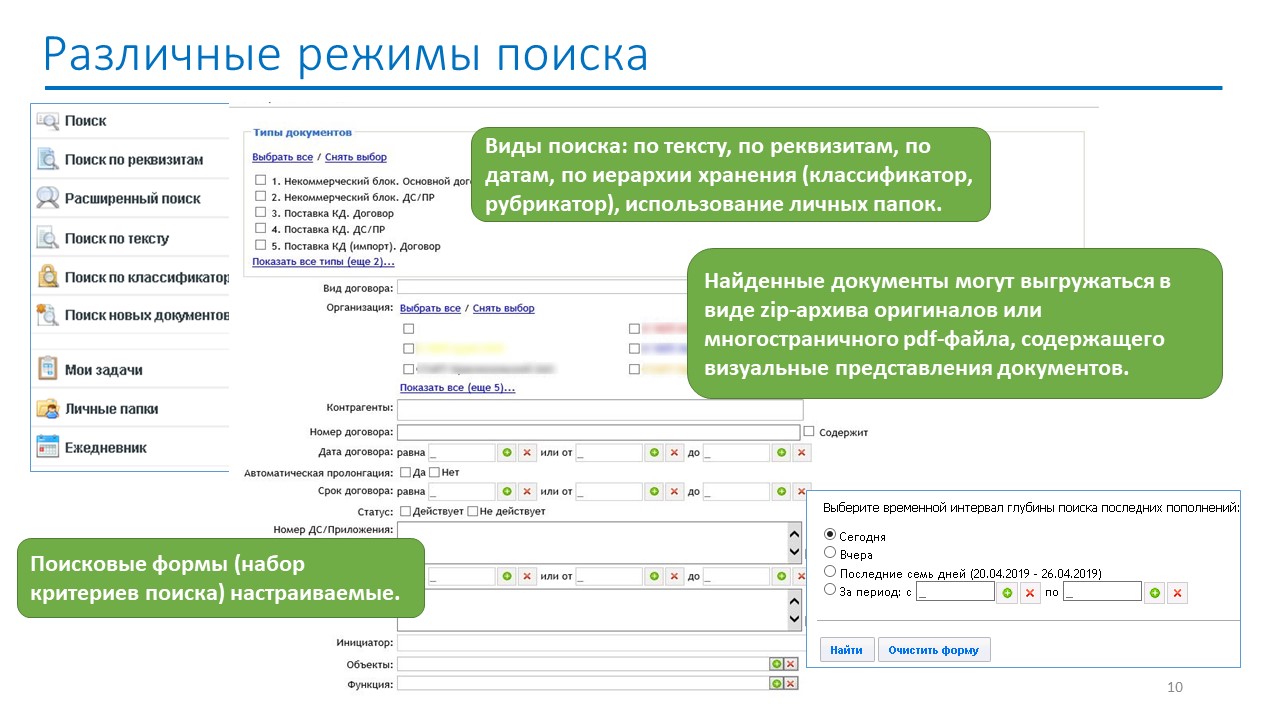Focus the Дата договора равна date field

pos(461,453)
